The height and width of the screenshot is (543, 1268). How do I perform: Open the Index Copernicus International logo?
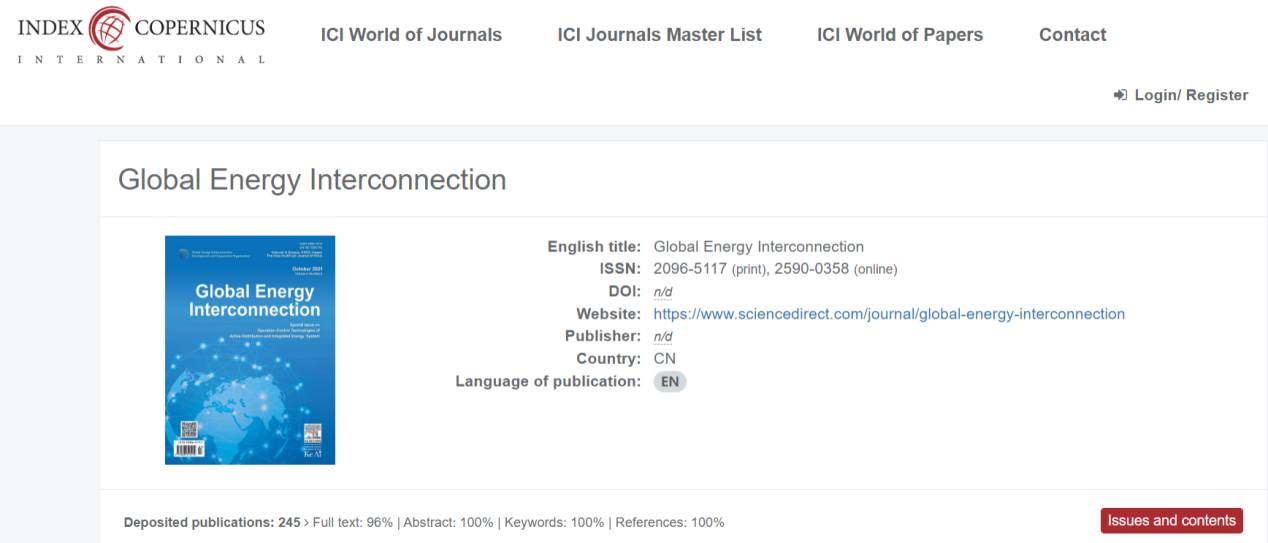(x=141, y=35)
